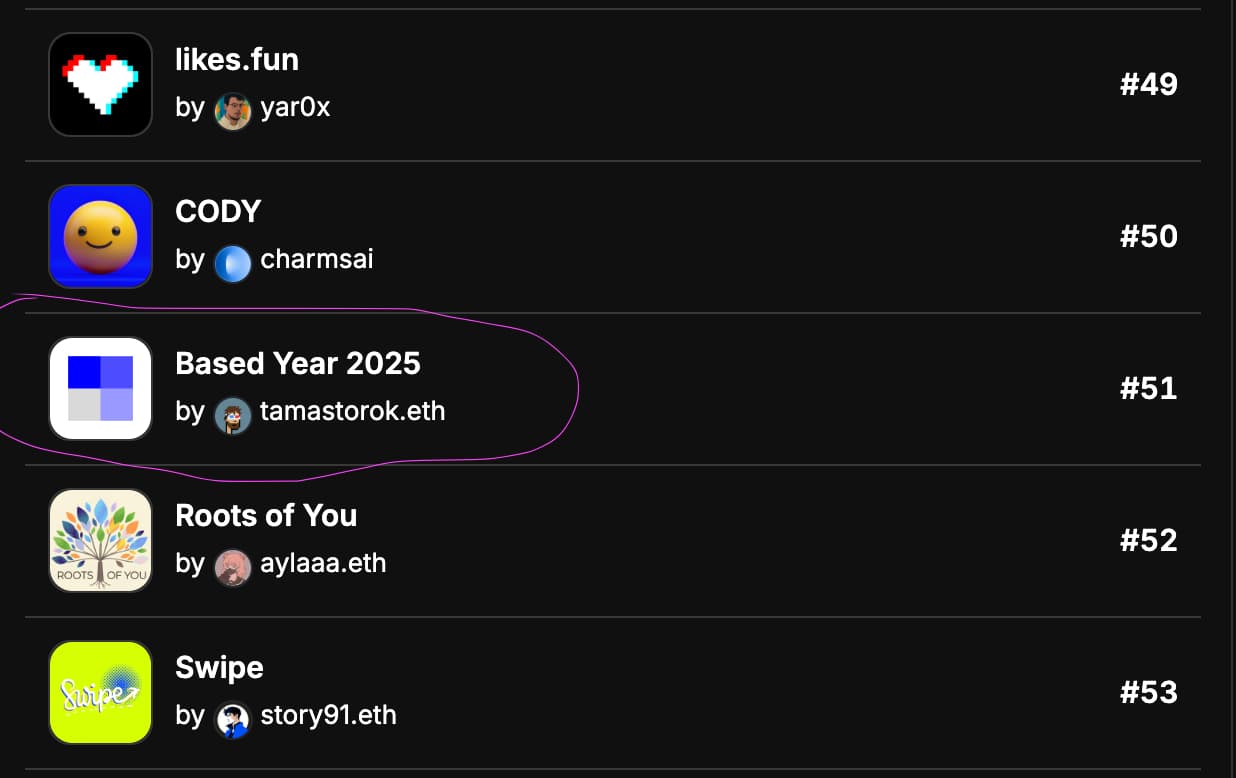This screenshot has width=1236, height=778.
Task: Click tamastorok.eth's avatar
Action: [233, 412]
